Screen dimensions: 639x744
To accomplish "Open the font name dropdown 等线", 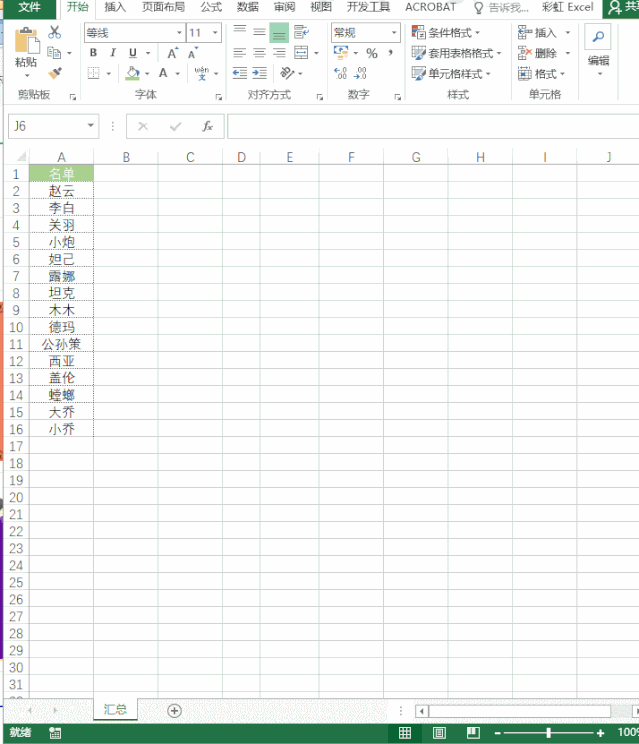I will [x=179, y=33].
